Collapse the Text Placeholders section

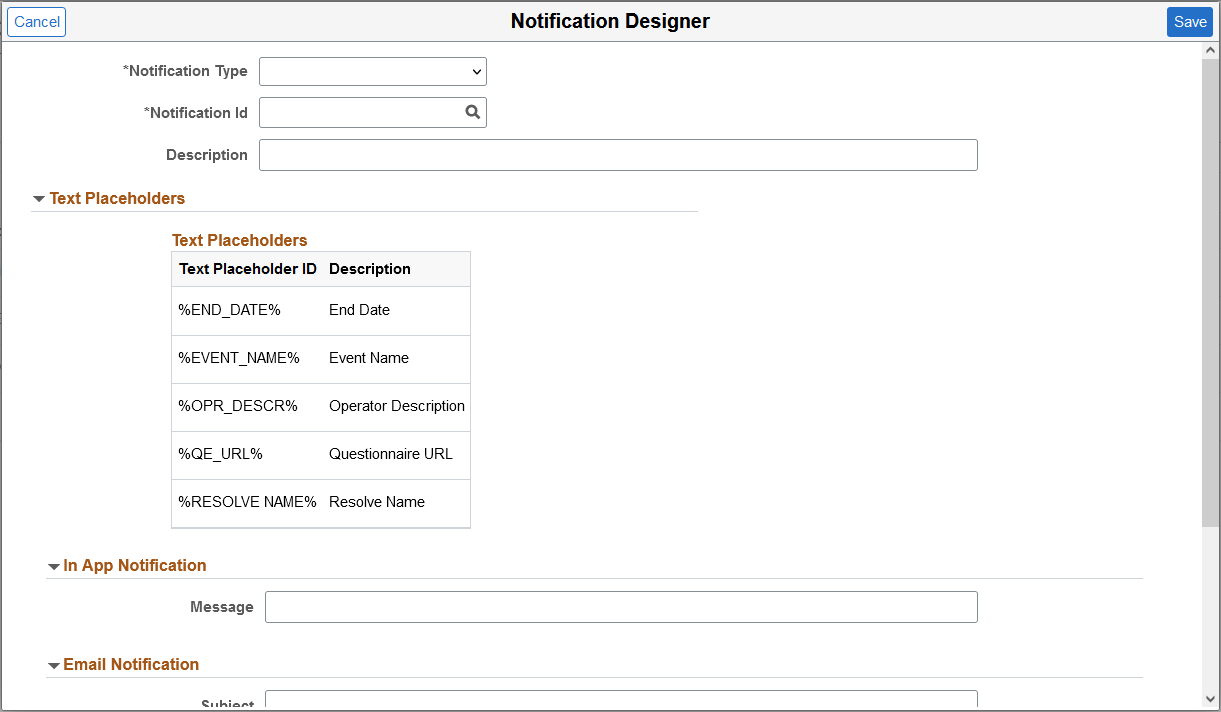[39, 199]
